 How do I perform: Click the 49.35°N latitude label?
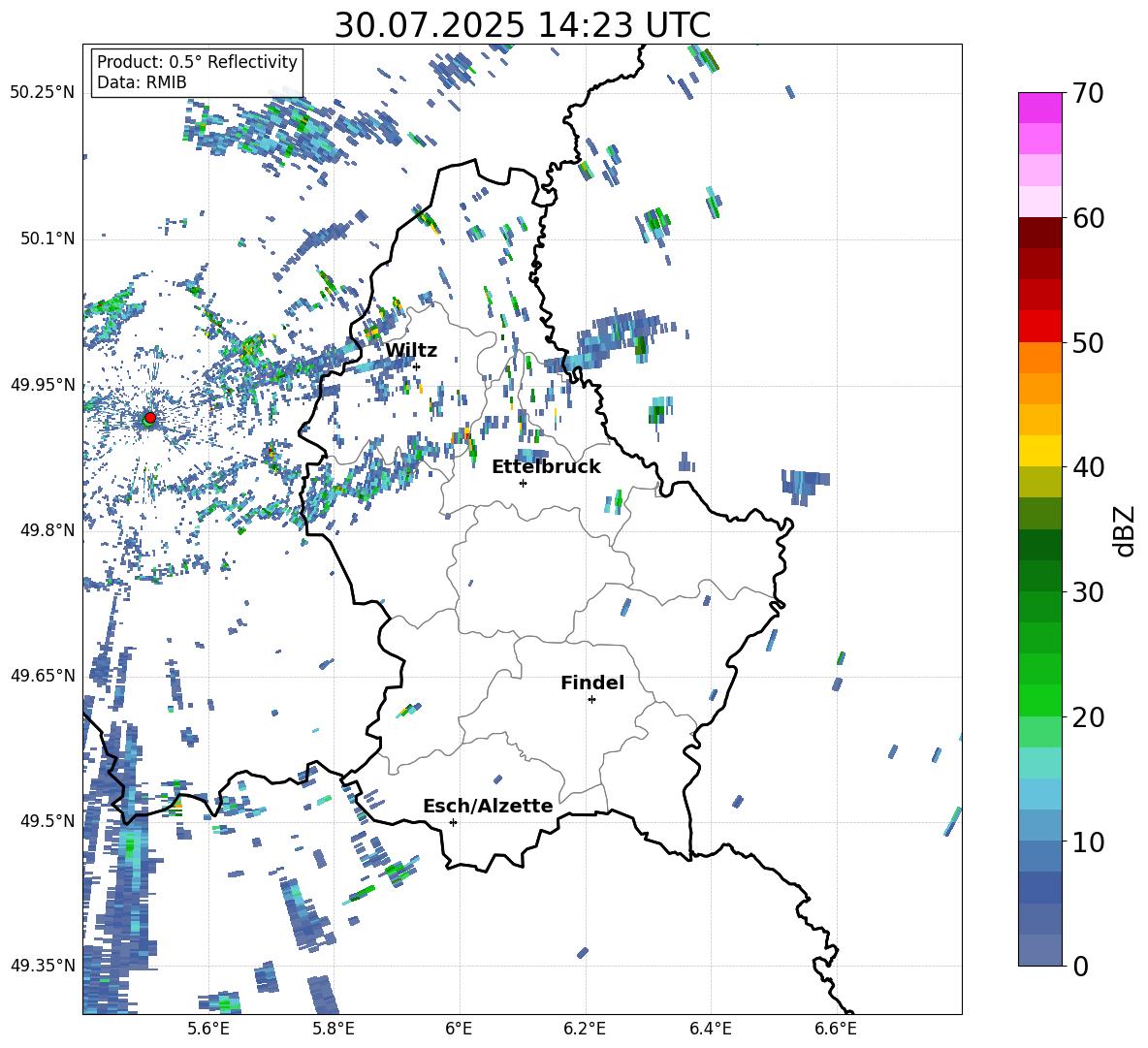(43, 966)
